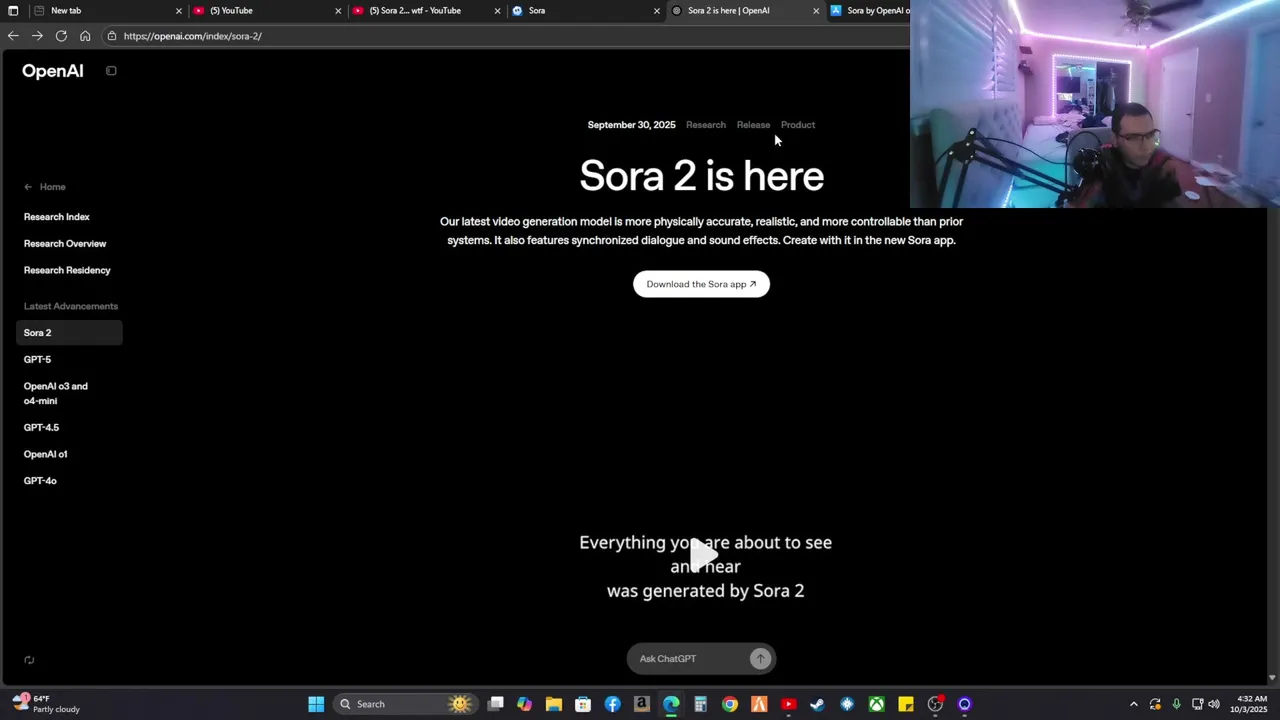Open GPT-4.5 in sidebar
This screenshot has width=1280, height=720.
tap(42, 427)
